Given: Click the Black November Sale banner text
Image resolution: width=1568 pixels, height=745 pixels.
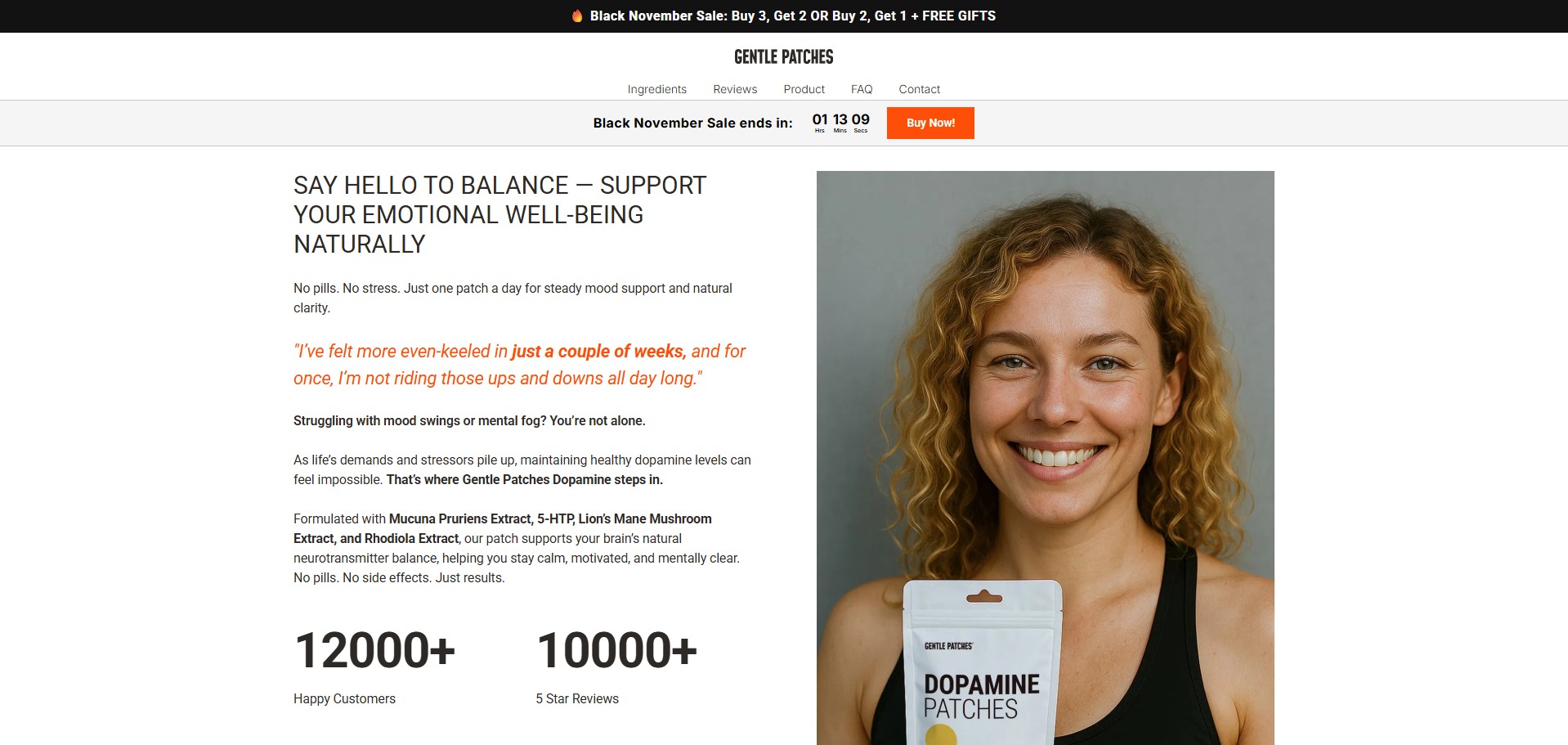Looking at the screenshot, I should pos(793,16).
